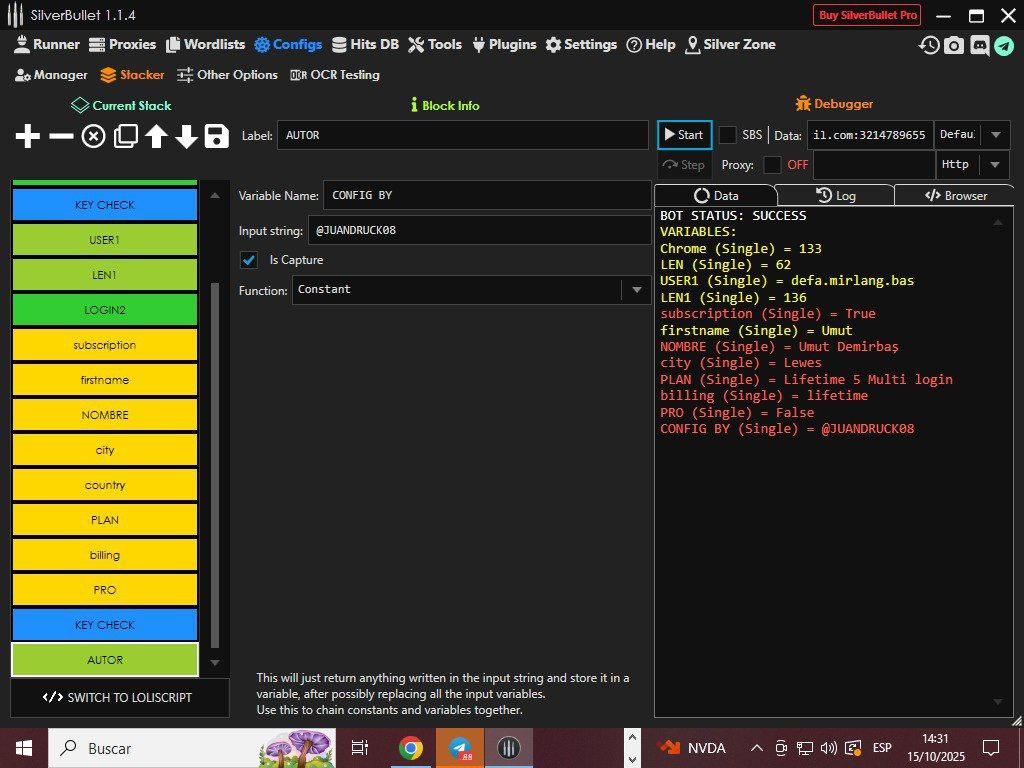Click the clone block icon

(125, 137)
